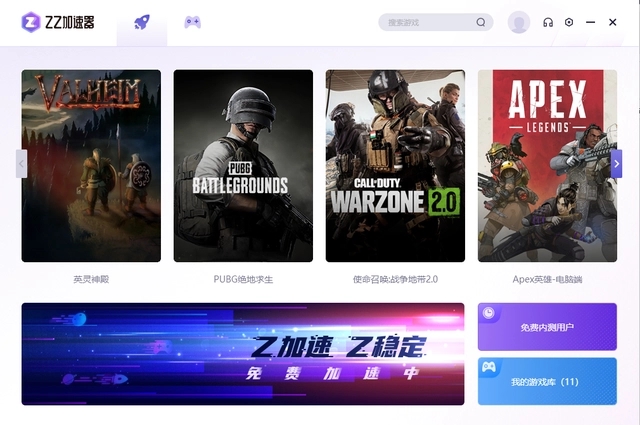This screenshot has height=425, width=640.
Task: Select the Valheim game cover
Action: click(91, 166)
